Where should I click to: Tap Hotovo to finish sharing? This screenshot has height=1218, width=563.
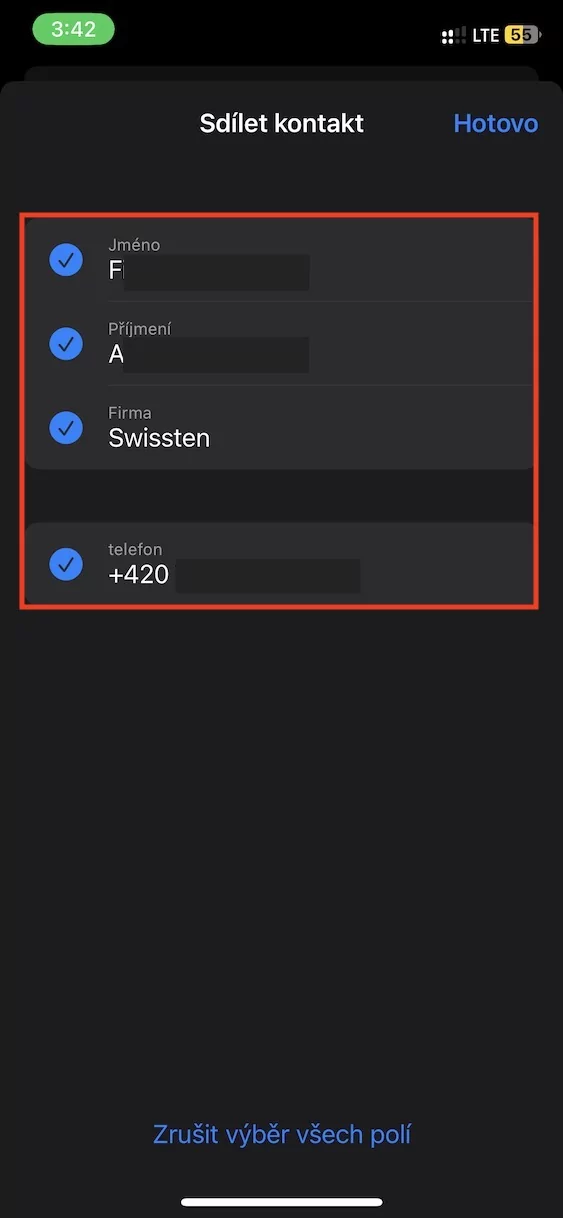[495, 123]
